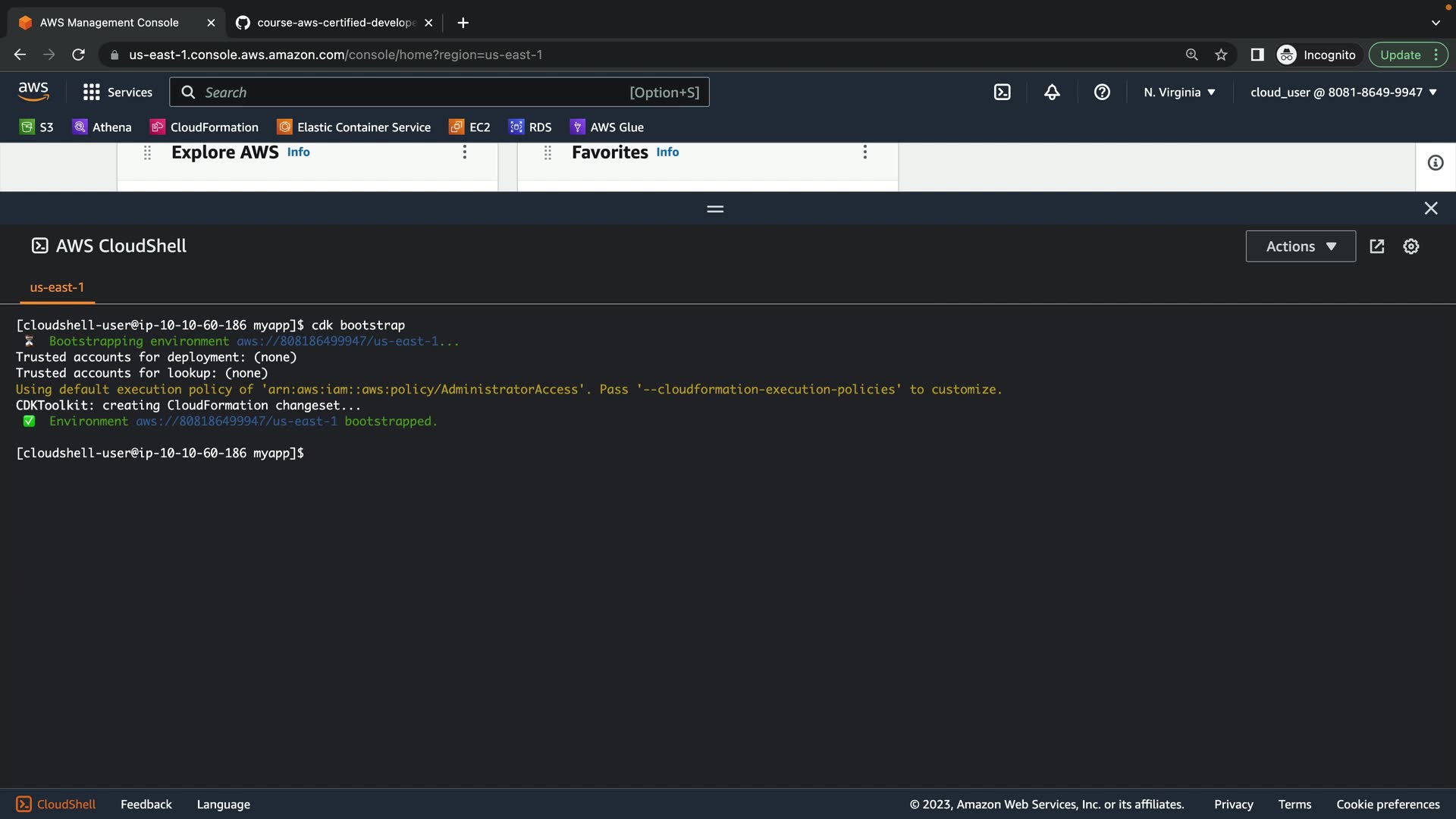Open the Elastic Container Service shortcut
This screenshot has height=819, width=1456.
[x=354, y=127]
